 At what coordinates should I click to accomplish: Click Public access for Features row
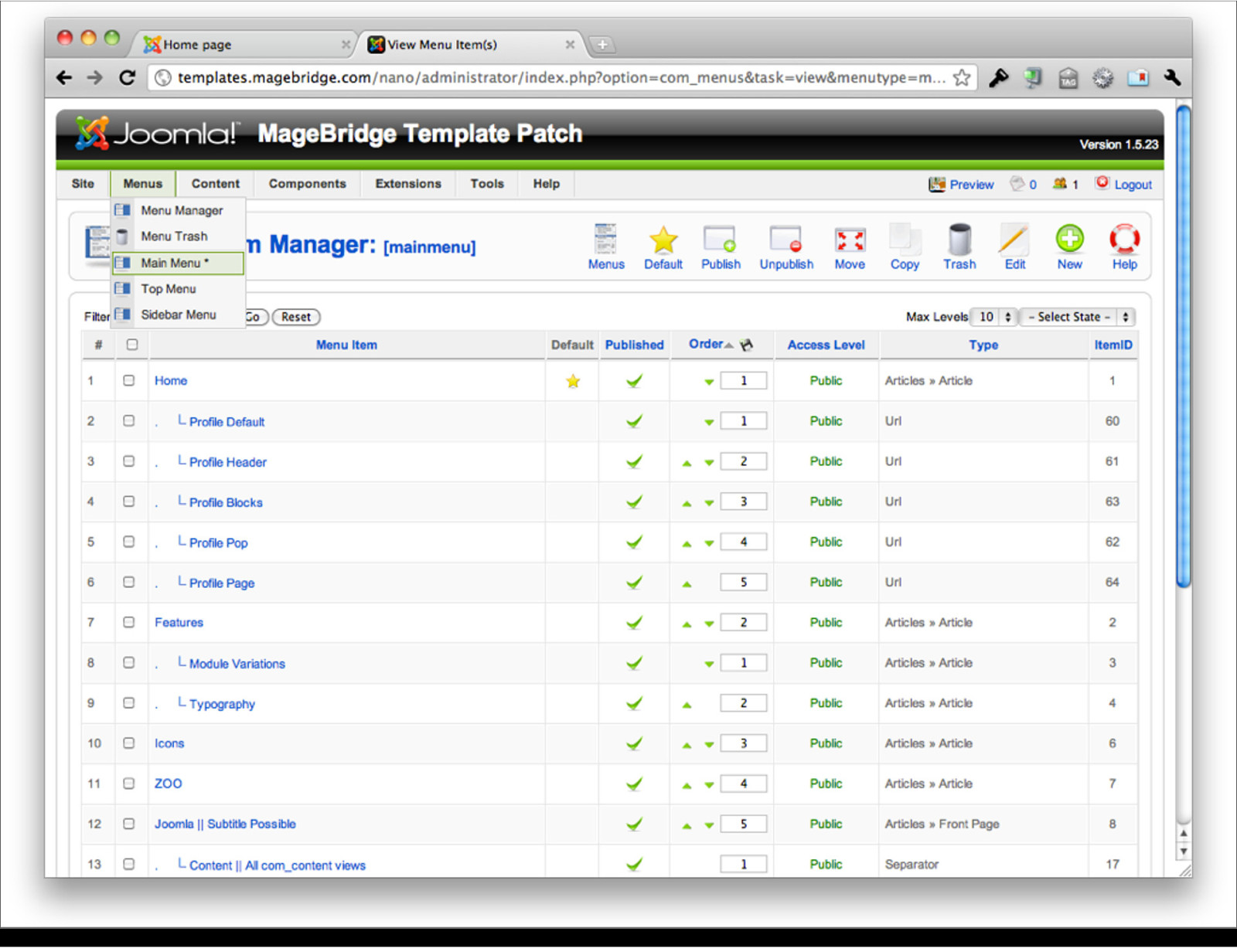[826, 622]
